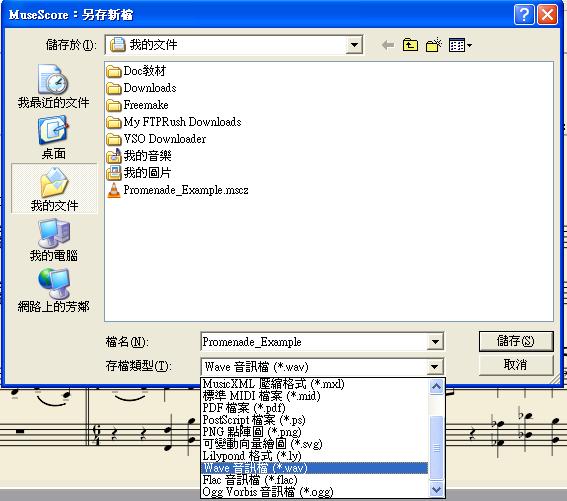The width and height of the screenshot is (567, 501).
Task: Select the Promenade_Example.mscz file
Action: 178,190
